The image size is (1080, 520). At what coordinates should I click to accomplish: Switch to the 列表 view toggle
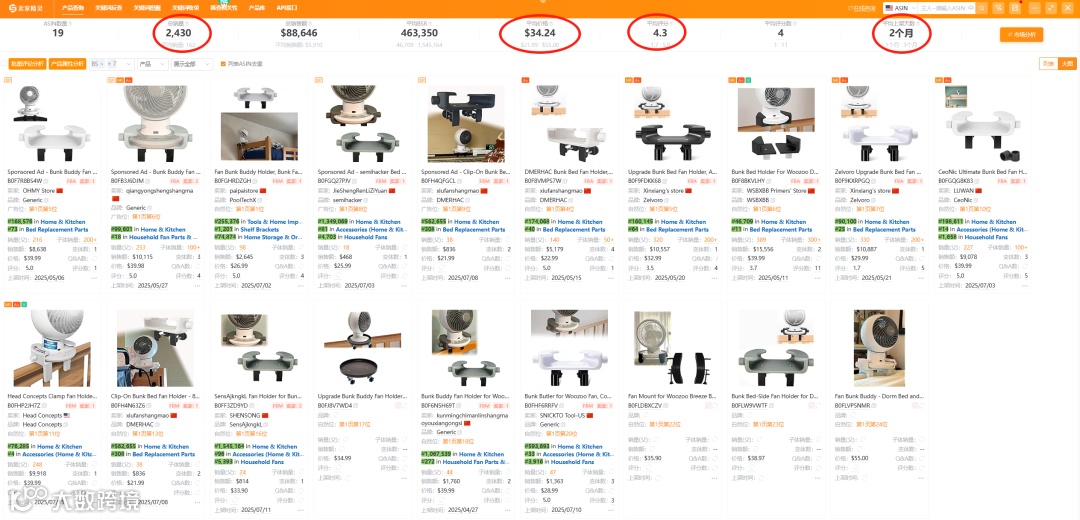(x=1048, y=63)
